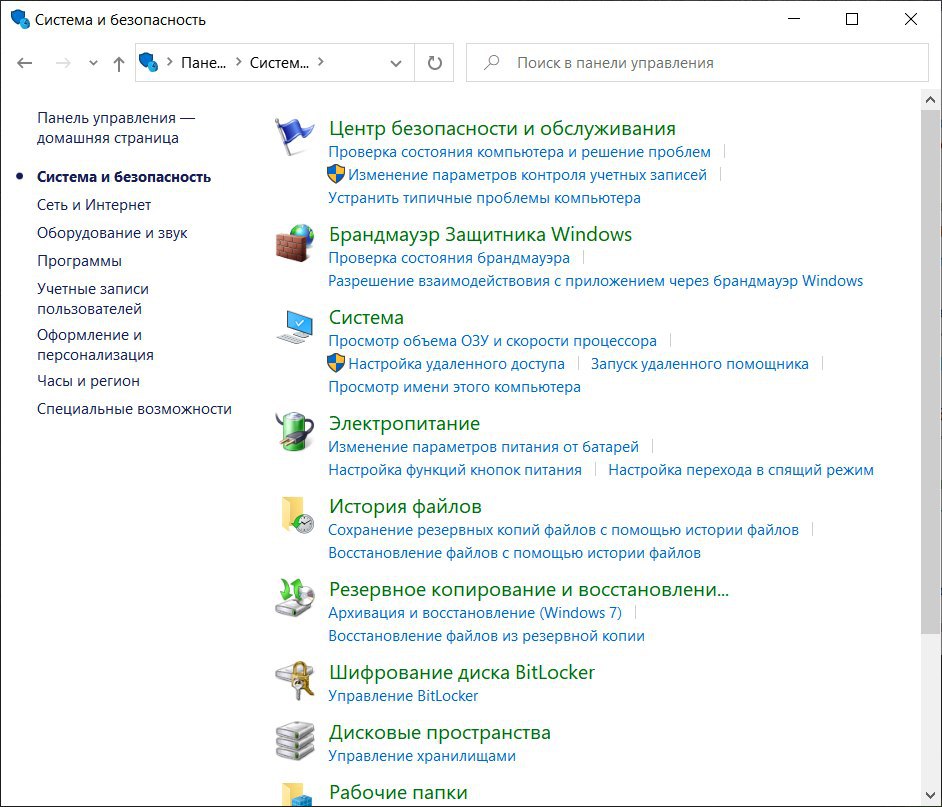Viewport: 942px width, 807px height.
Task: Open Часы и регион category
Action: pos(88,381)
